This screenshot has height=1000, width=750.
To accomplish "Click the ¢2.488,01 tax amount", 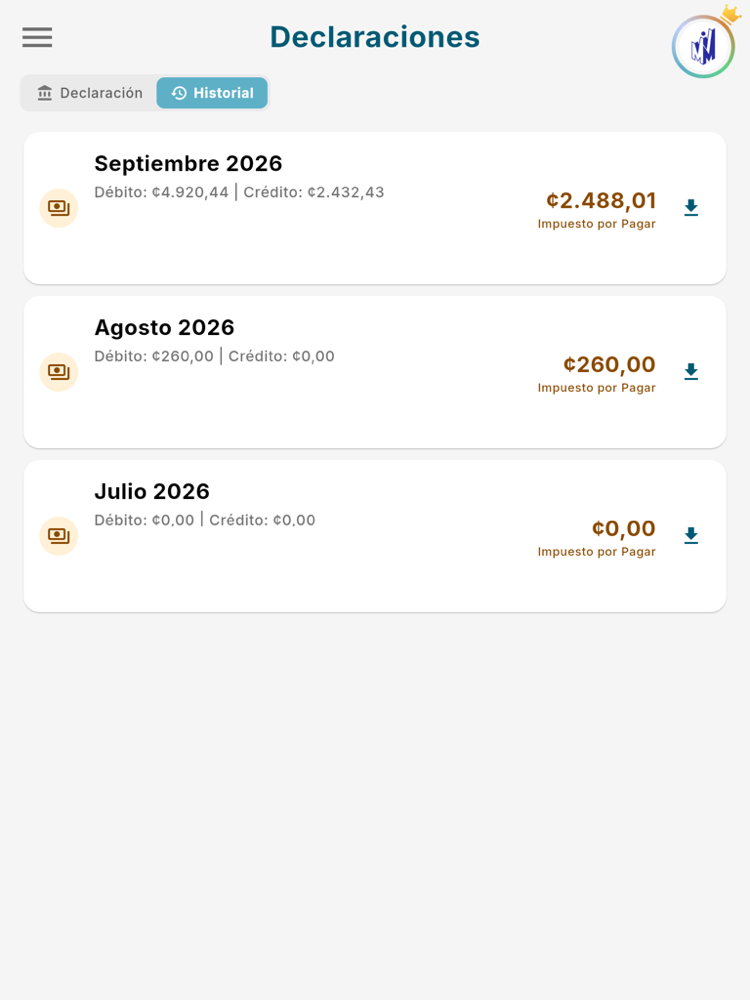I will [601, 201].
